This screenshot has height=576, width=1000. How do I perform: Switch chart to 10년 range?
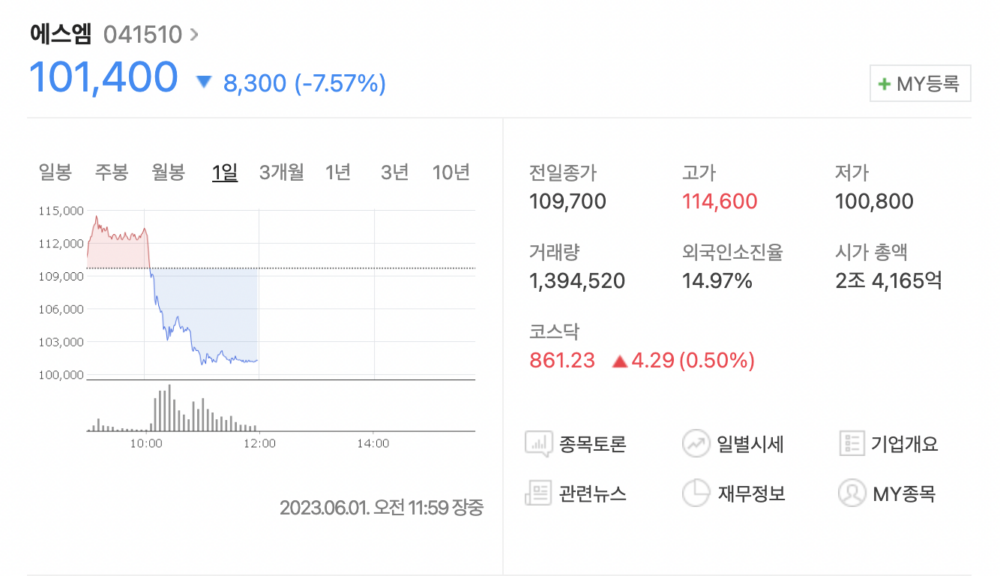coord(451,172)
